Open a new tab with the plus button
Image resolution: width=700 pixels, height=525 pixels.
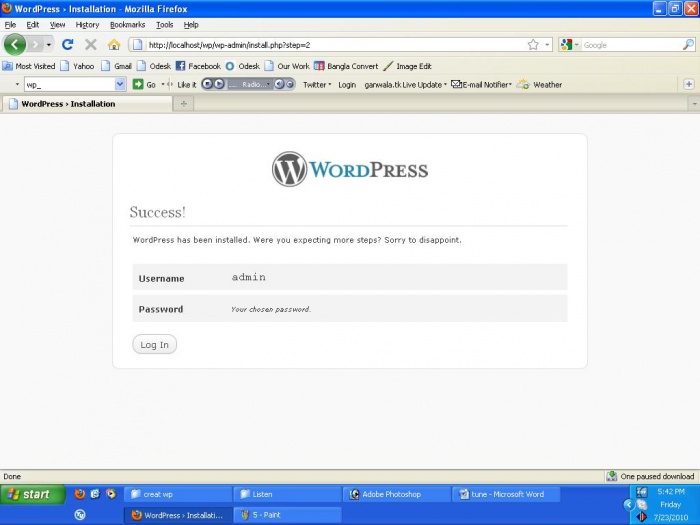(183, 104)
